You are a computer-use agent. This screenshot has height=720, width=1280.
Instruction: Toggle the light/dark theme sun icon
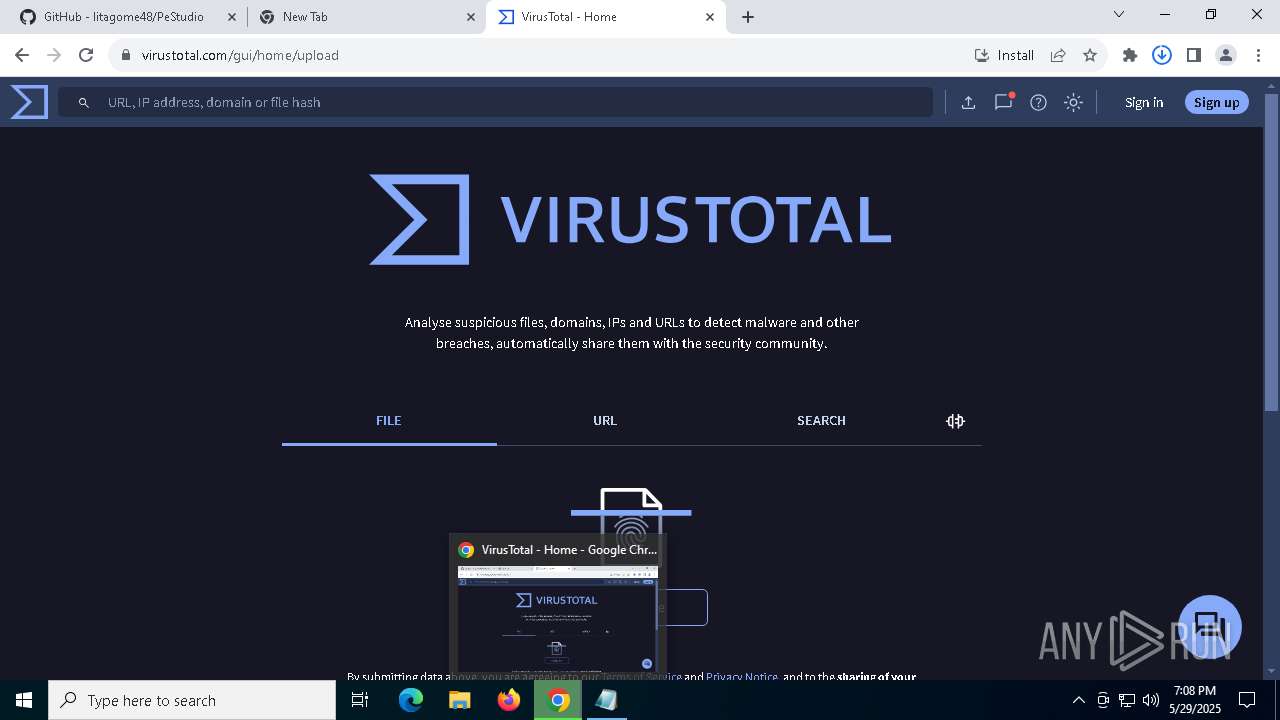coord(1073,102)
